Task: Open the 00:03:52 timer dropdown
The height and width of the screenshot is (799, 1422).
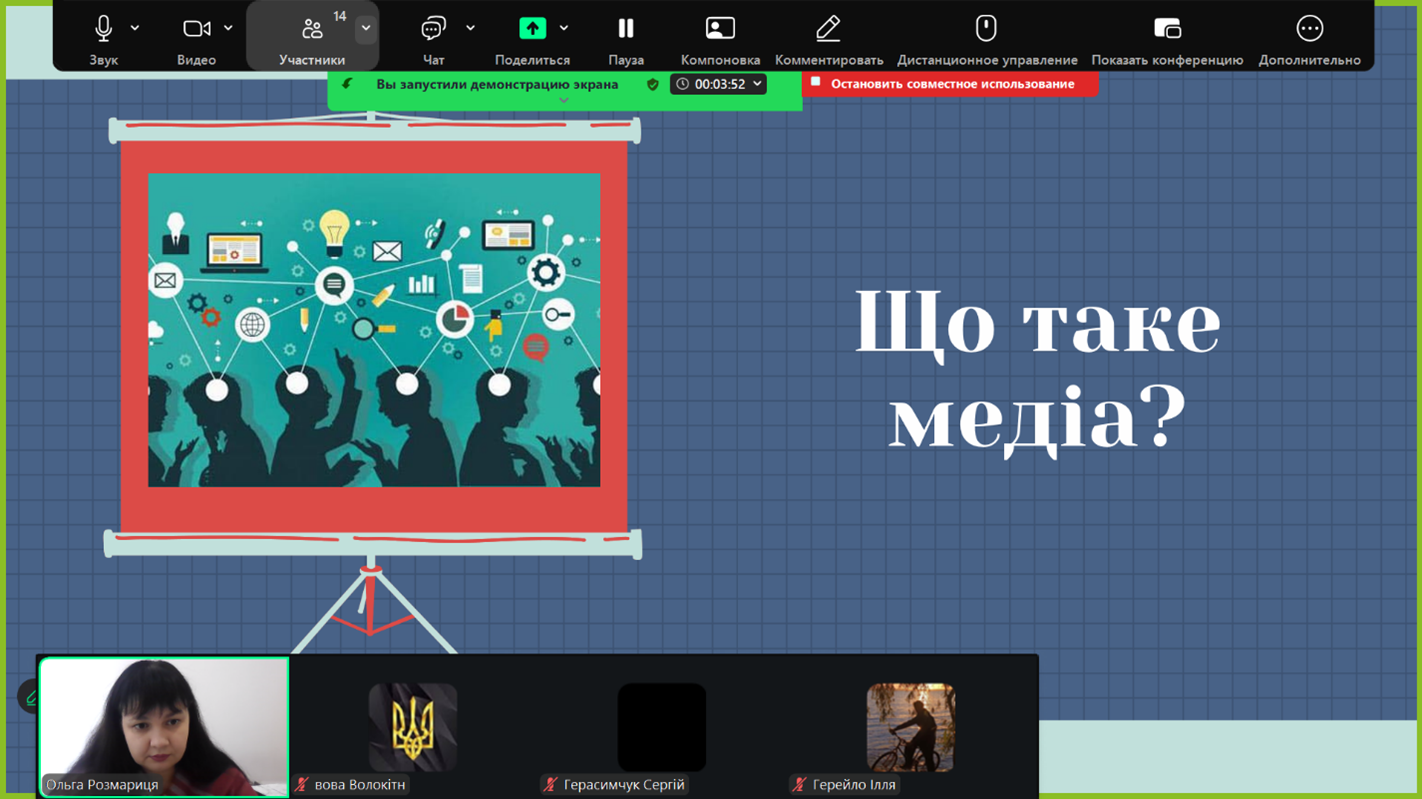Action: click(x=718, y=85)
